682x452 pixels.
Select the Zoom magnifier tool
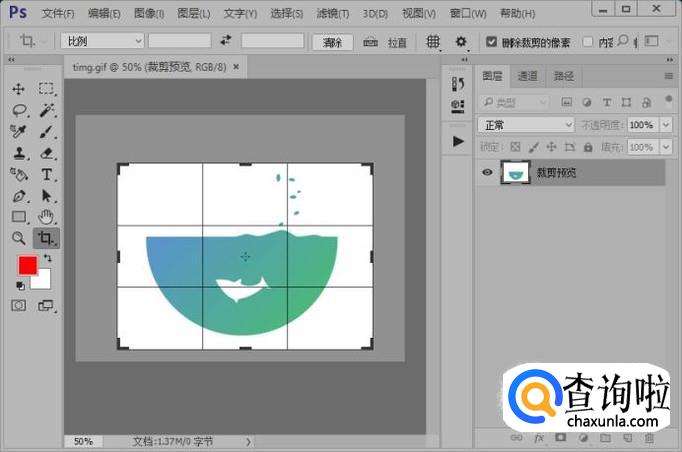pyautogui.click(x=19, y=238)
